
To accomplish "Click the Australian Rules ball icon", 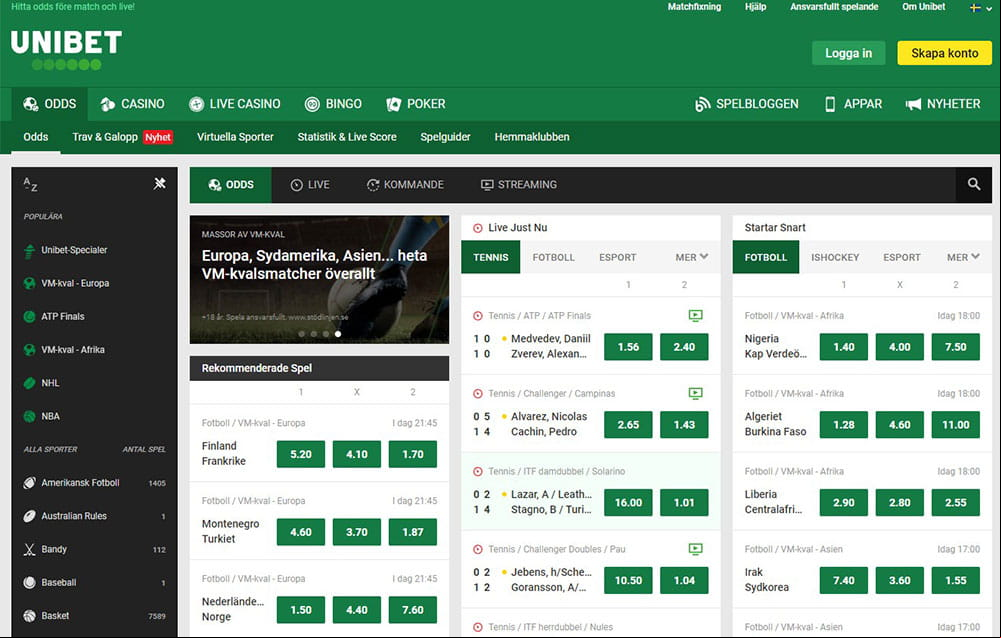I will 29,516.
